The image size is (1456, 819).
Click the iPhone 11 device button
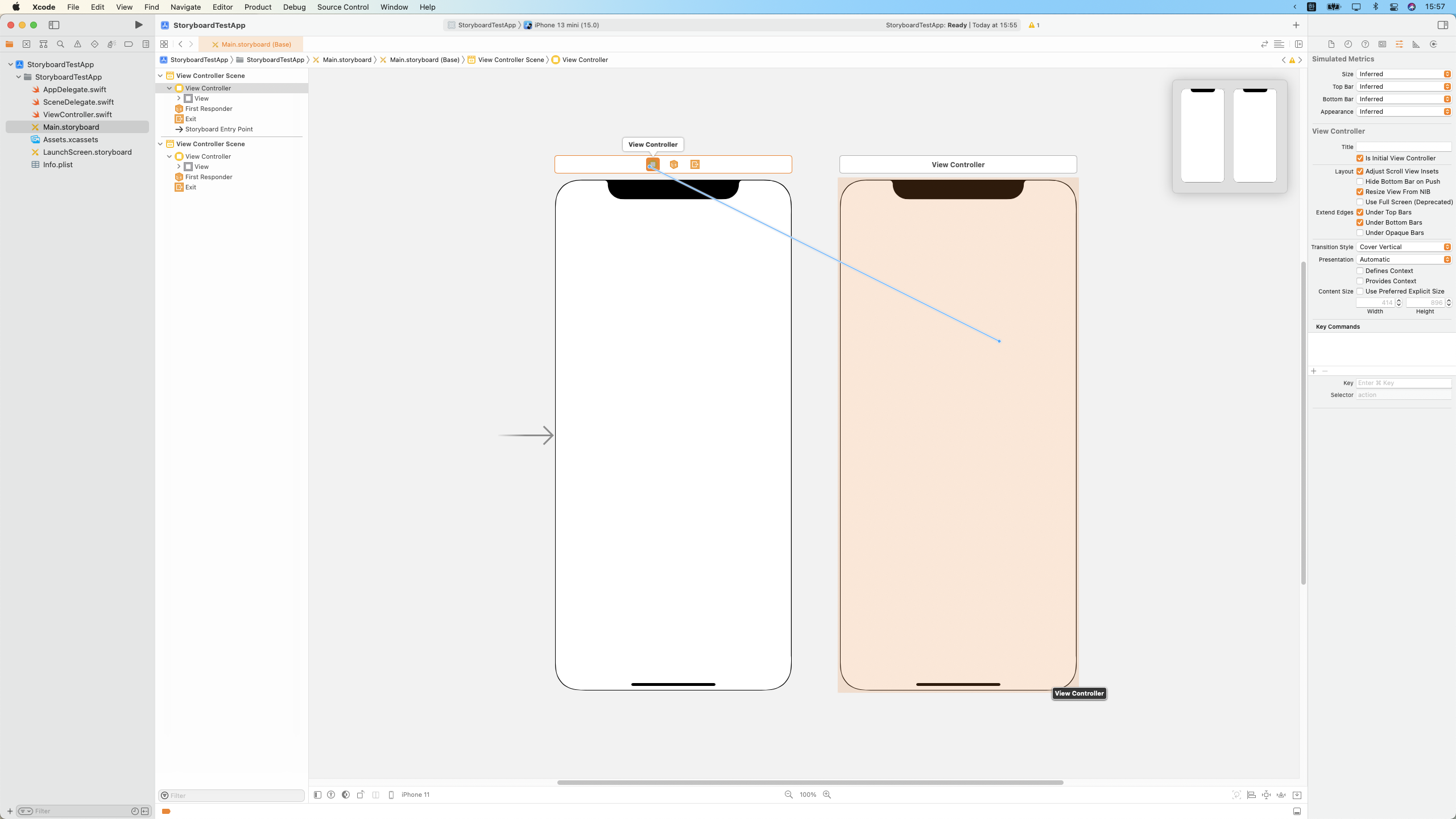409,795
